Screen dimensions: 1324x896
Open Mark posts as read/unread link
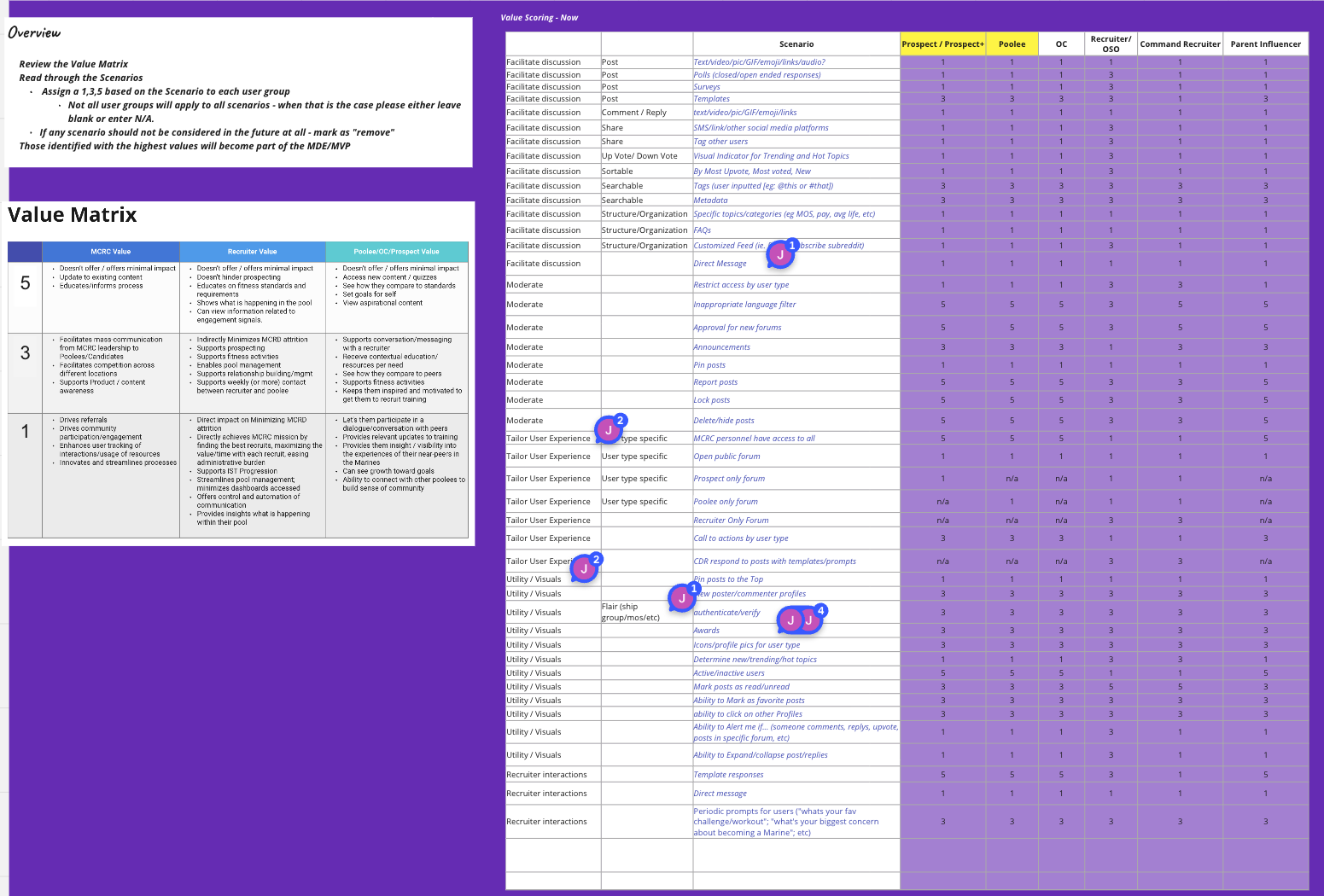pos(741,687)
